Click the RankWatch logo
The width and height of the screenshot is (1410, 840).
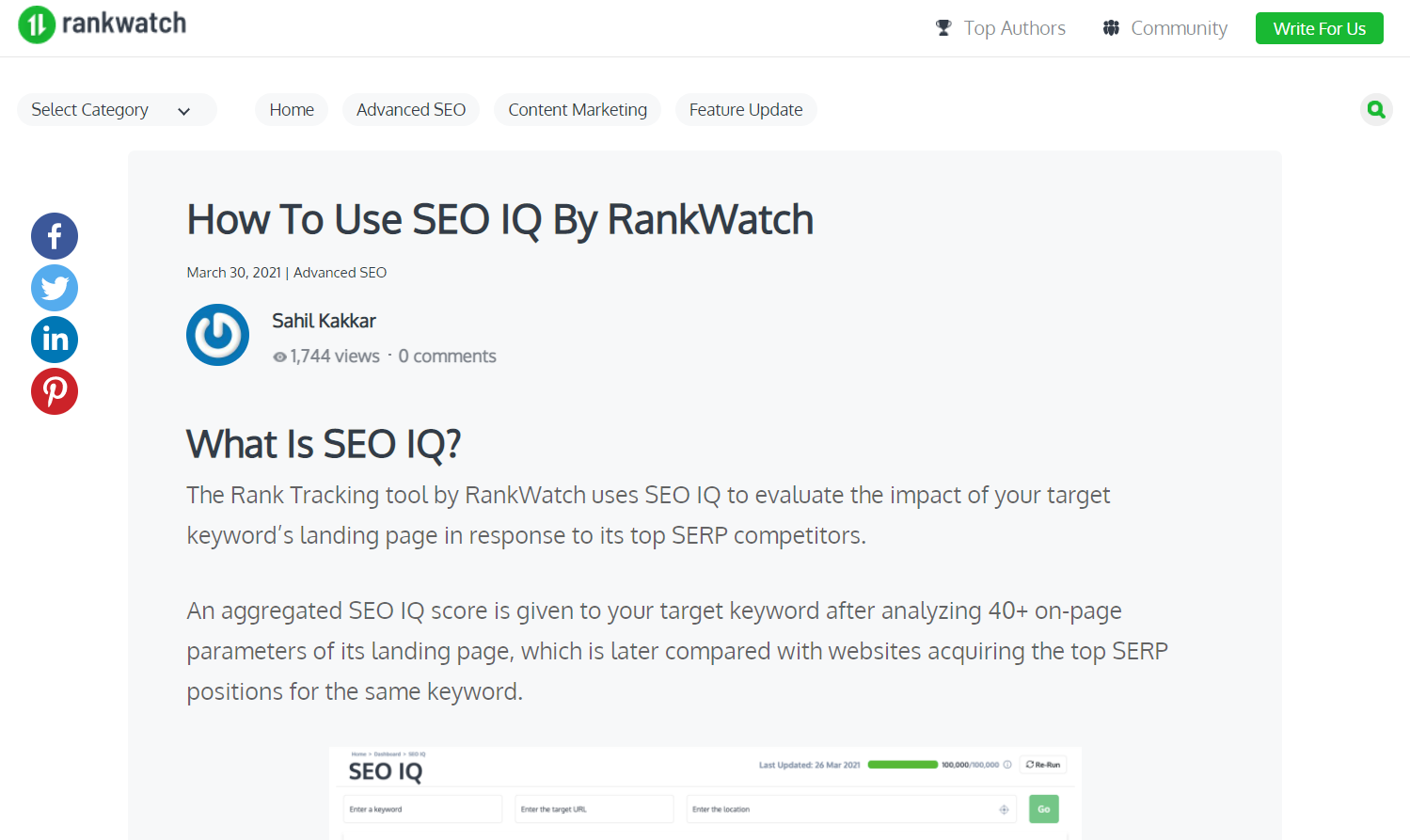tap(102, 24)
